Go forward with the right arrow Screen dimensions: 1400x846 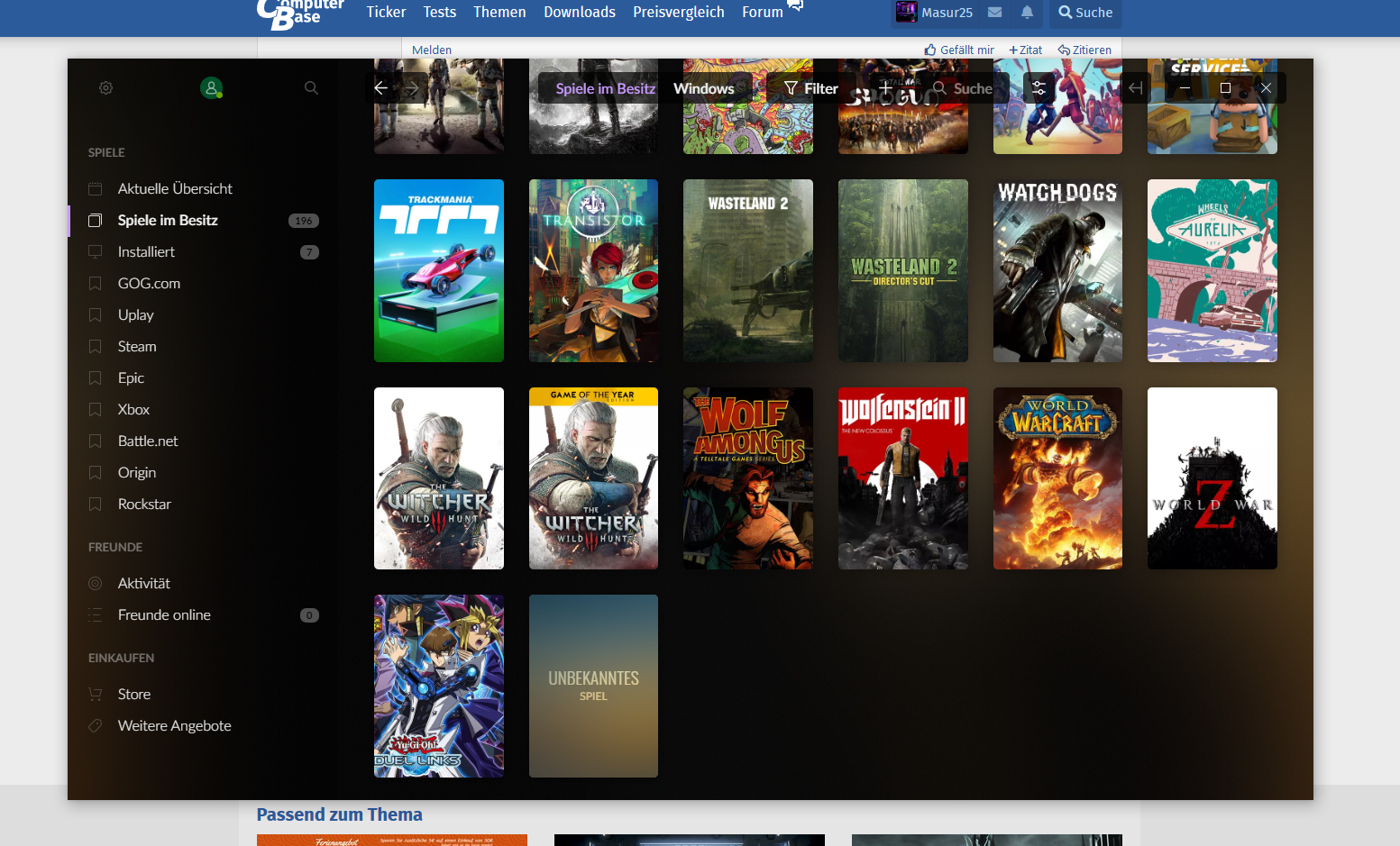click(x=411, y=88)
